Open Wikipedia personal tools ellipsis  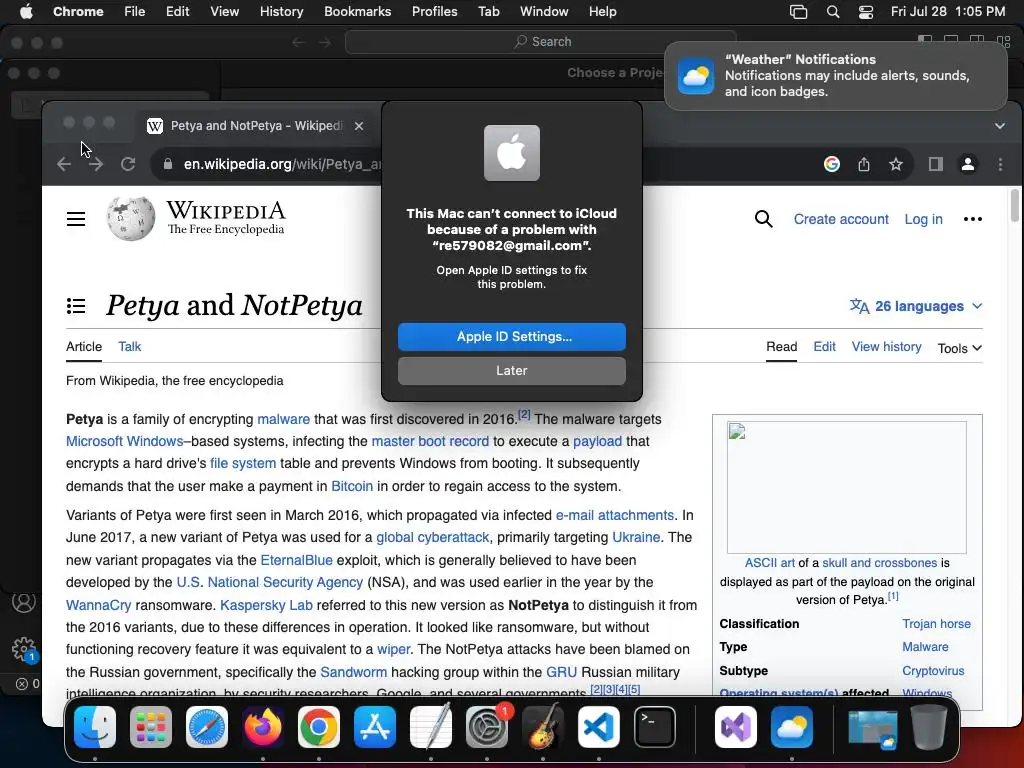[973, 219]
